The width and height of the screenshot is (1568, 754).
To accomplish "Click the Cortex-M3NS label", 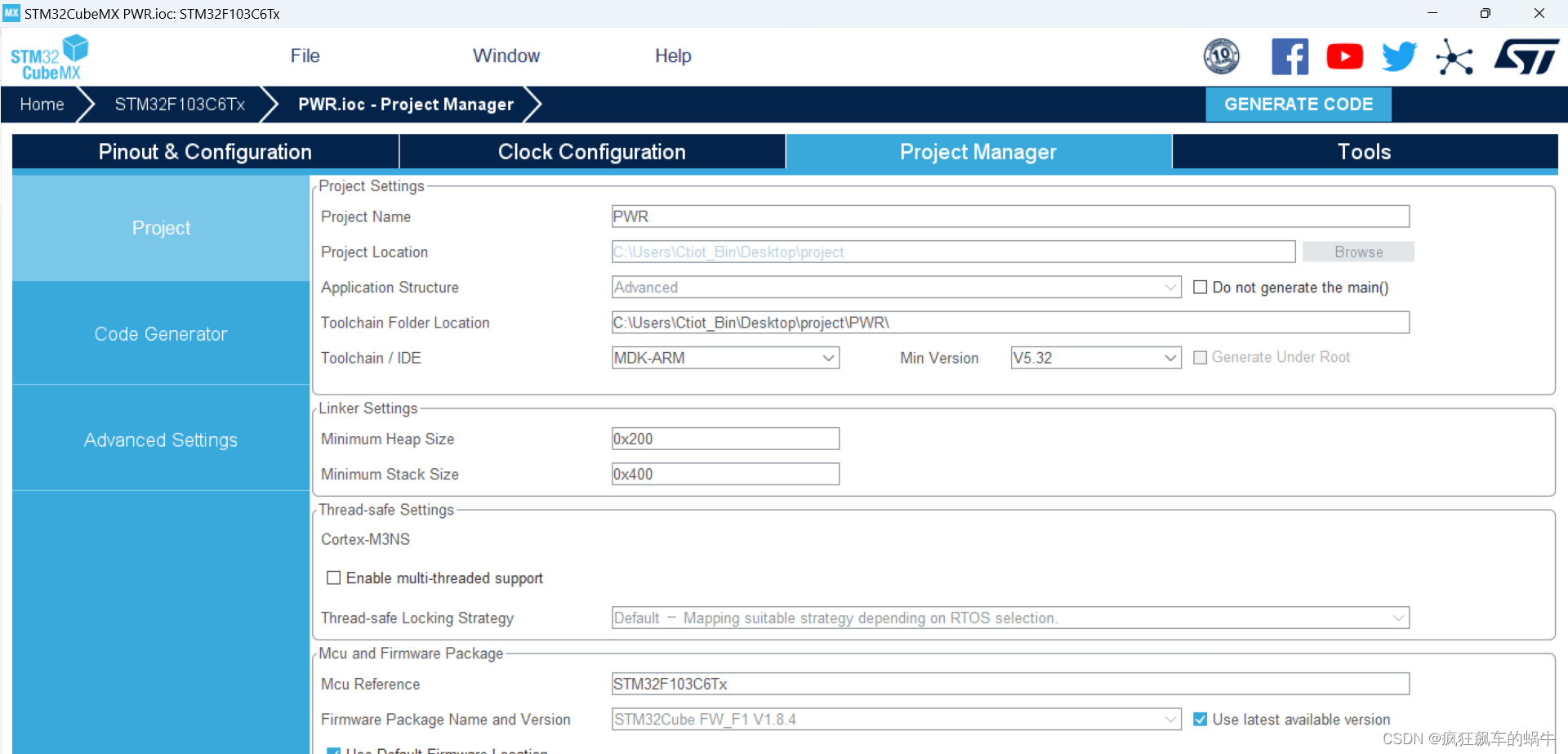I will [365, 539].
